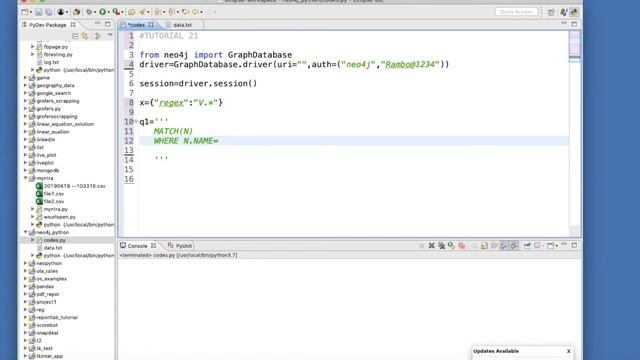Screen dimensions: 640x360
Task: Click the Last Edit Location icon
Action: [x=186, y=12]
